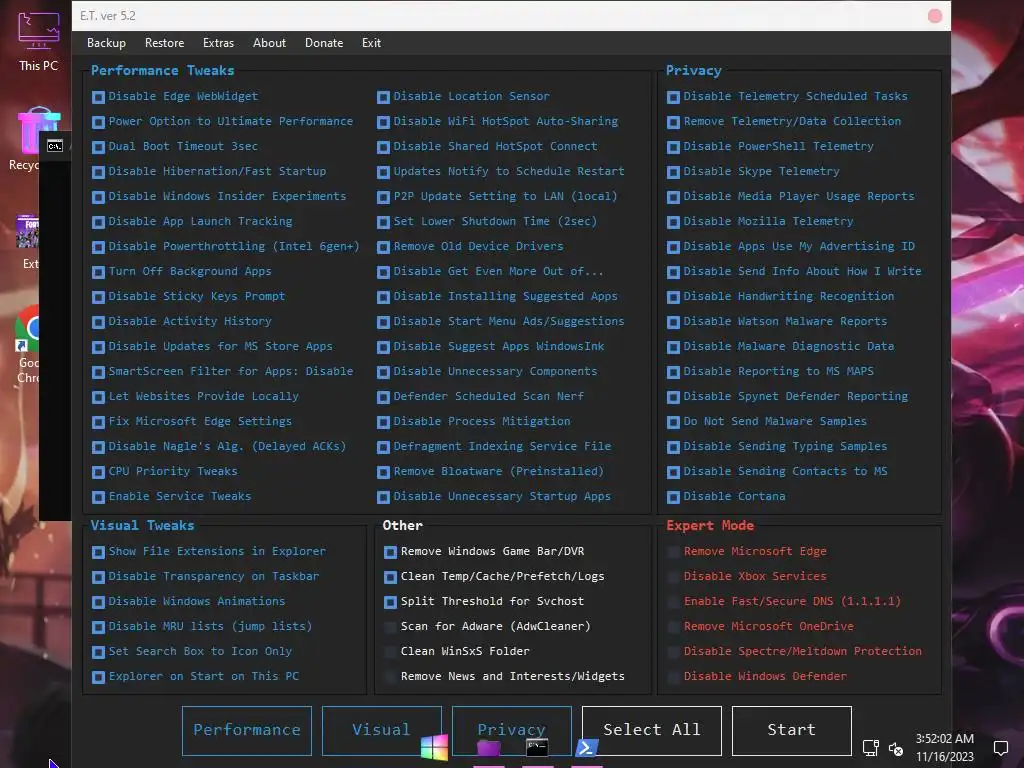Screen dimensions: 1024x768
Task: Toggle Disable Mozilla Telemetry checkbox
Action: tap(673, 222)
